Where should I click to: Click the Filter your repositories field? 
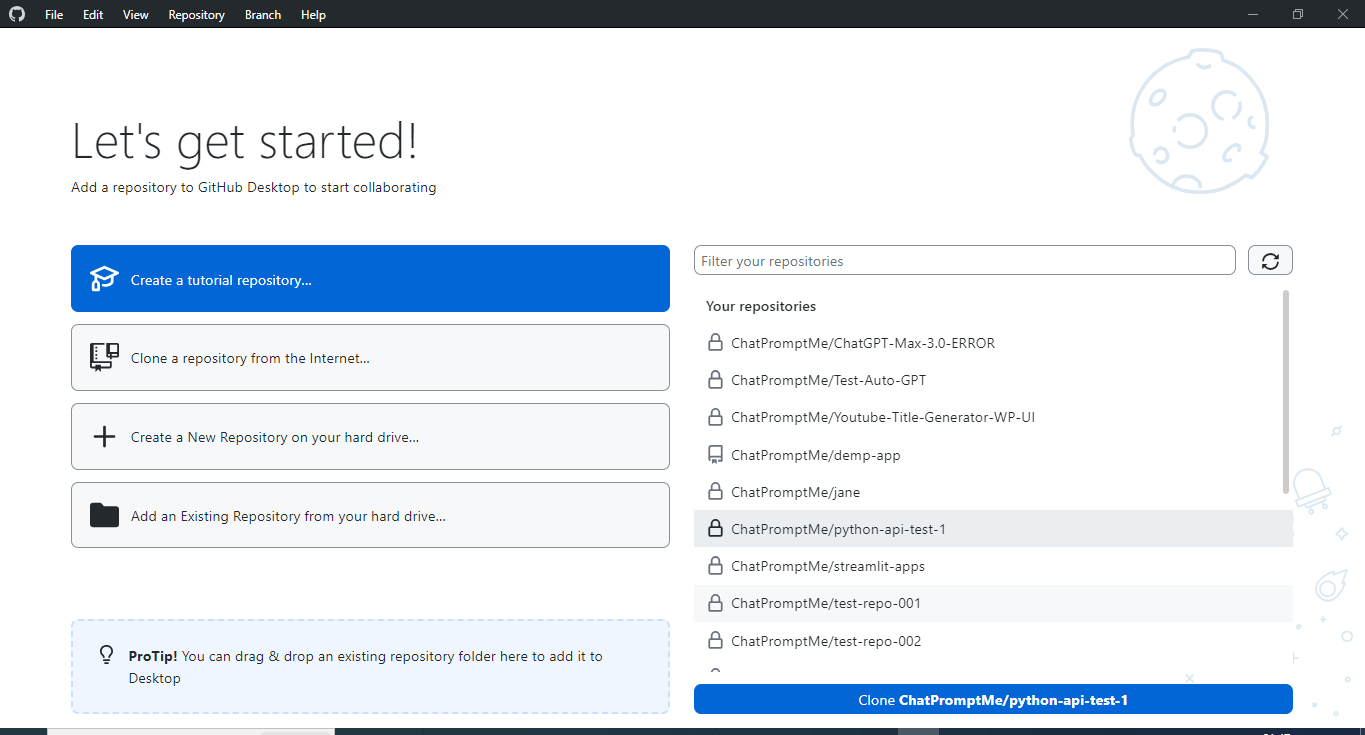click(x=964, y=260)
